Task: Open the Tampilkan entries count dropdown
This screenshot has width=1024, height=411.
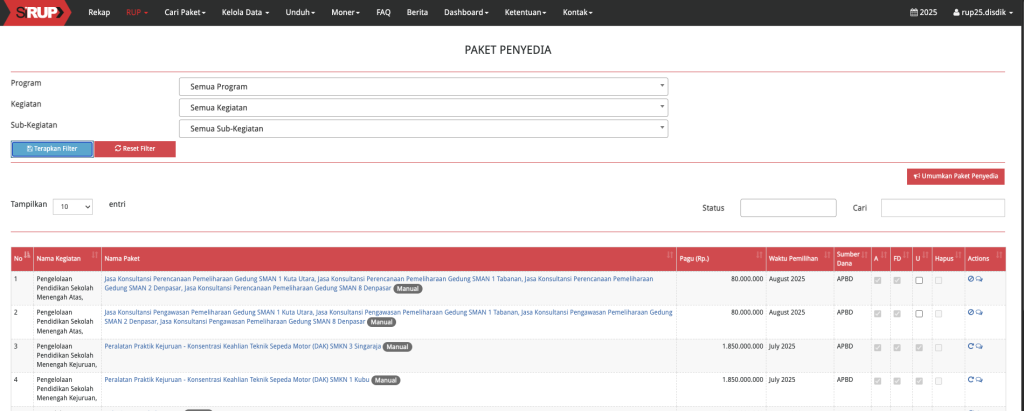Action: point(72,206)
